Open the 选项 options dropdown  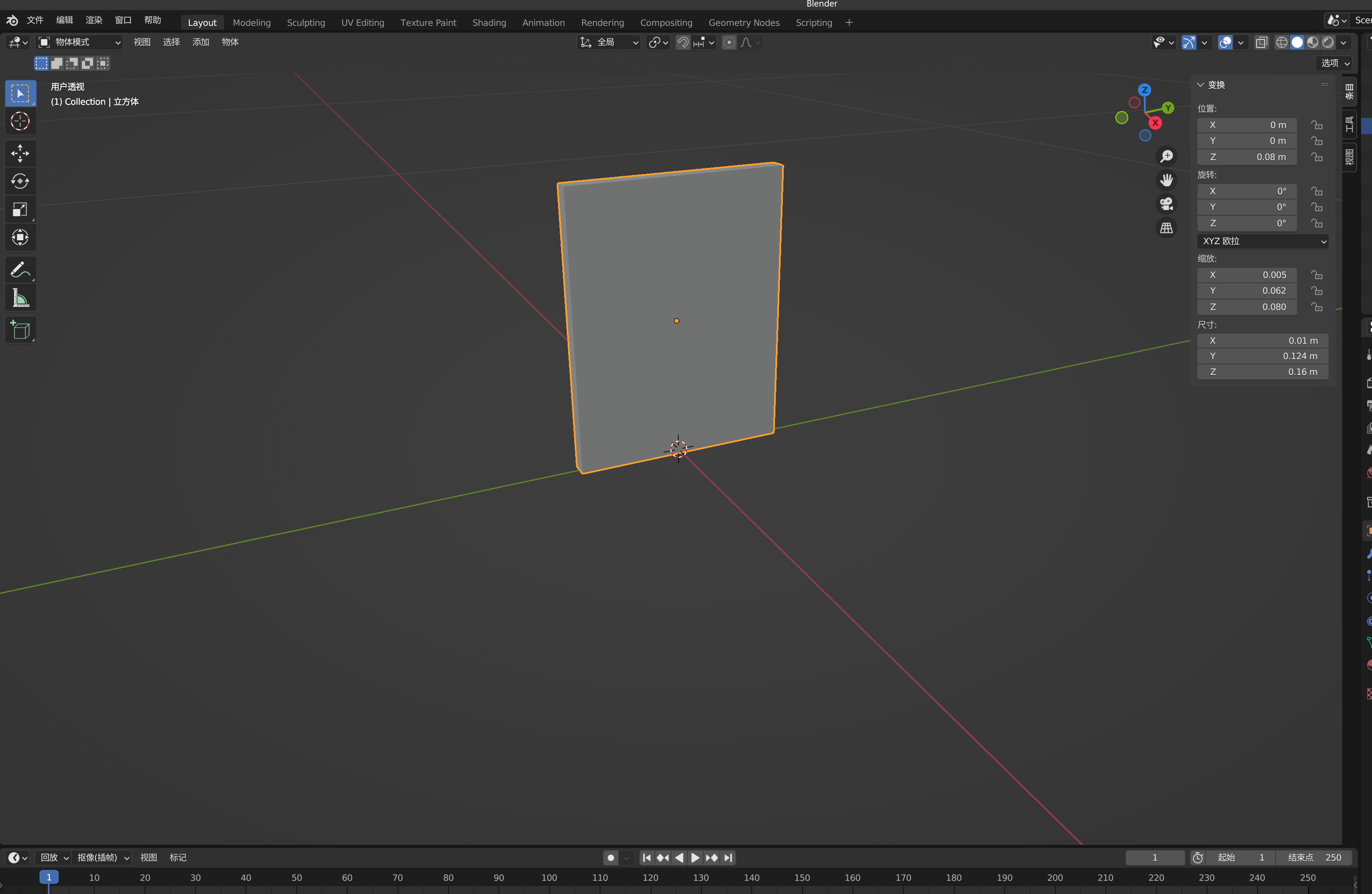point(1335,63)
